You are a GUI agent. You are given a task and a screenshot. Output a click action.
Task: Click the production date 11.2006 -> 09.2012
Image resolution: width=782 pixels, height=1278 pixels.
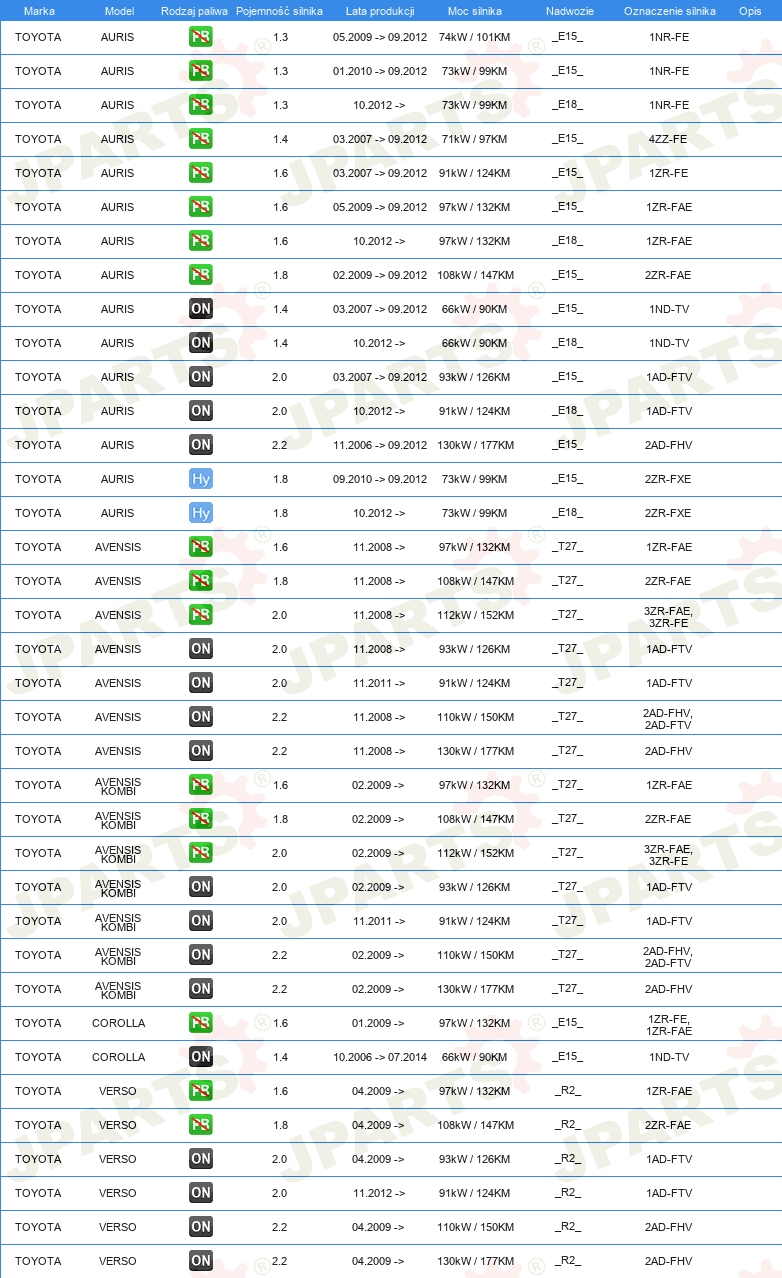(380, 445)
